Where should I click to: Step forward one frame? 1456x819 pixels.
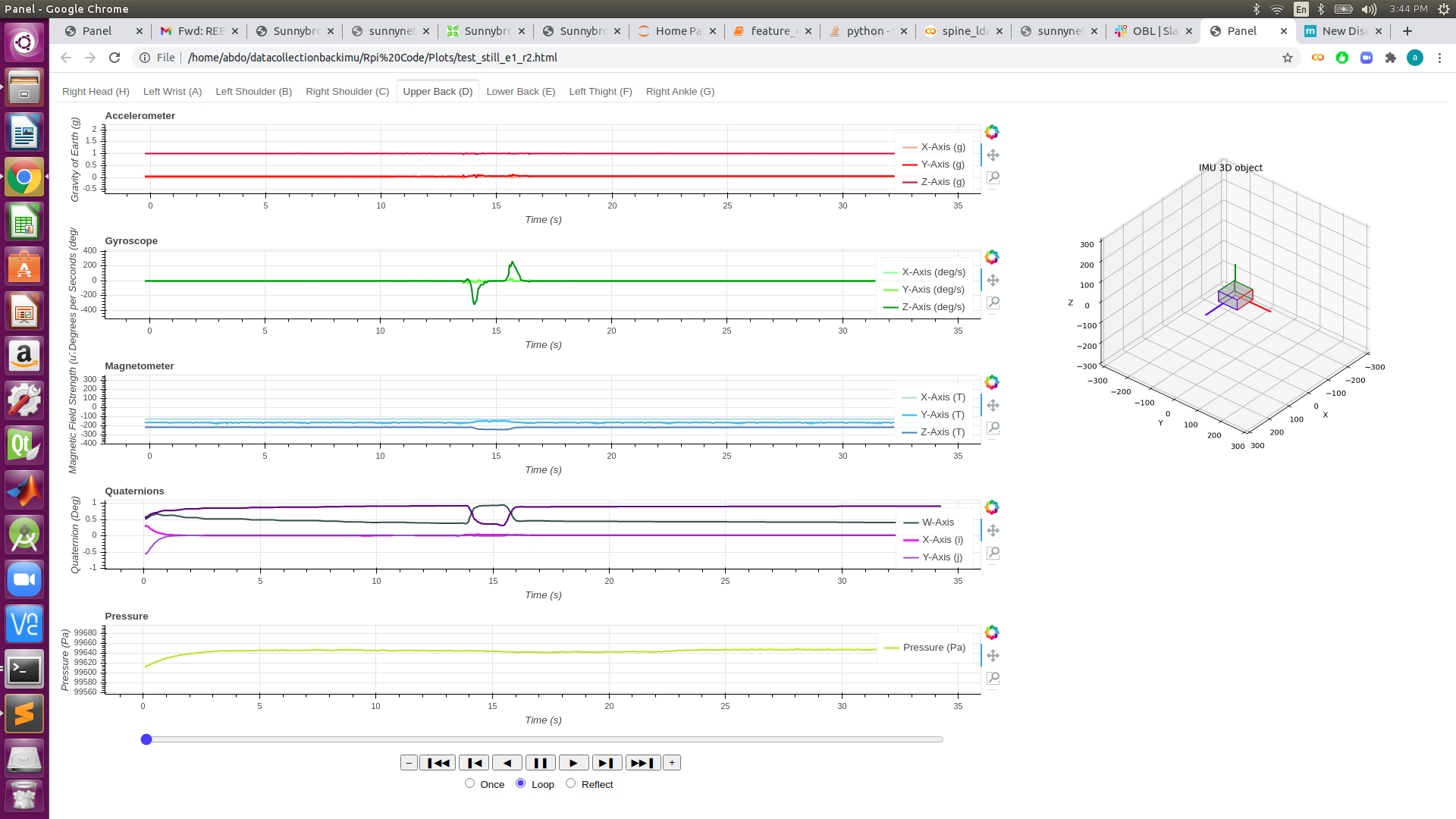(607, 763)
